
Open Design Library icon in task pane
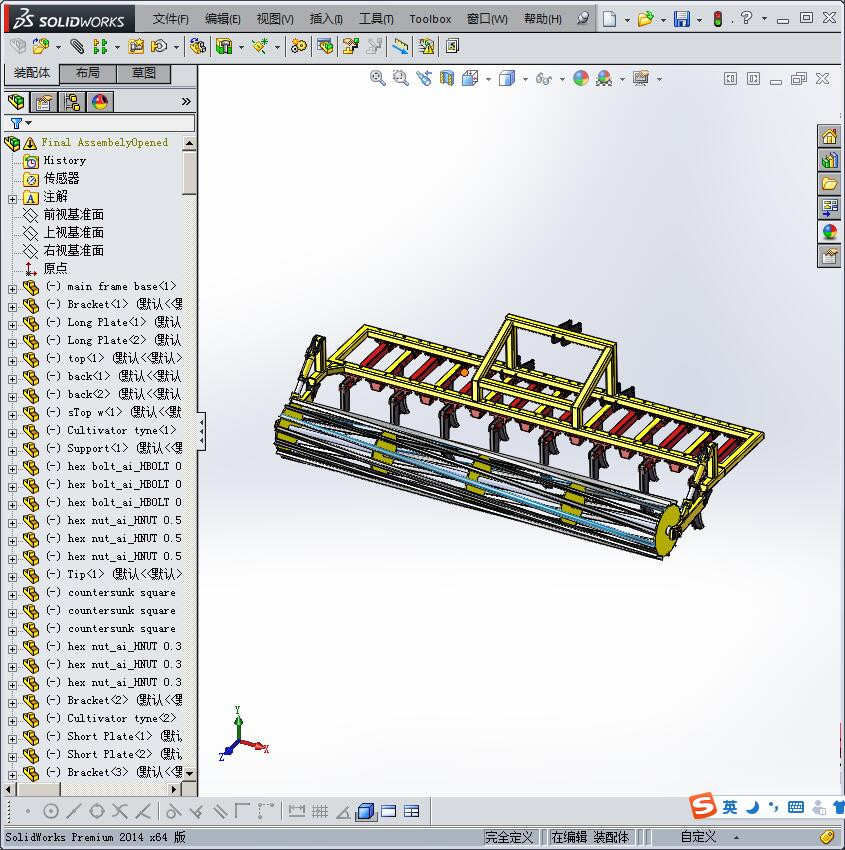829,160
